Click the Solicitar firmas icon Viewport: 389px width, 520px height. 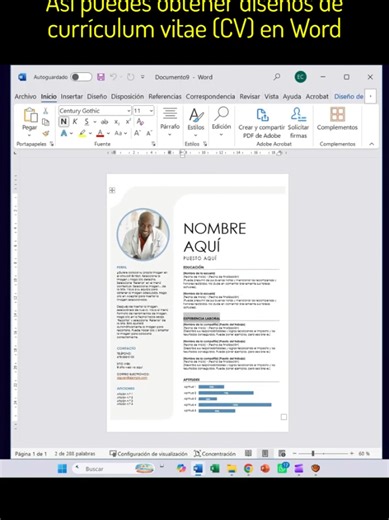point(298,115)
